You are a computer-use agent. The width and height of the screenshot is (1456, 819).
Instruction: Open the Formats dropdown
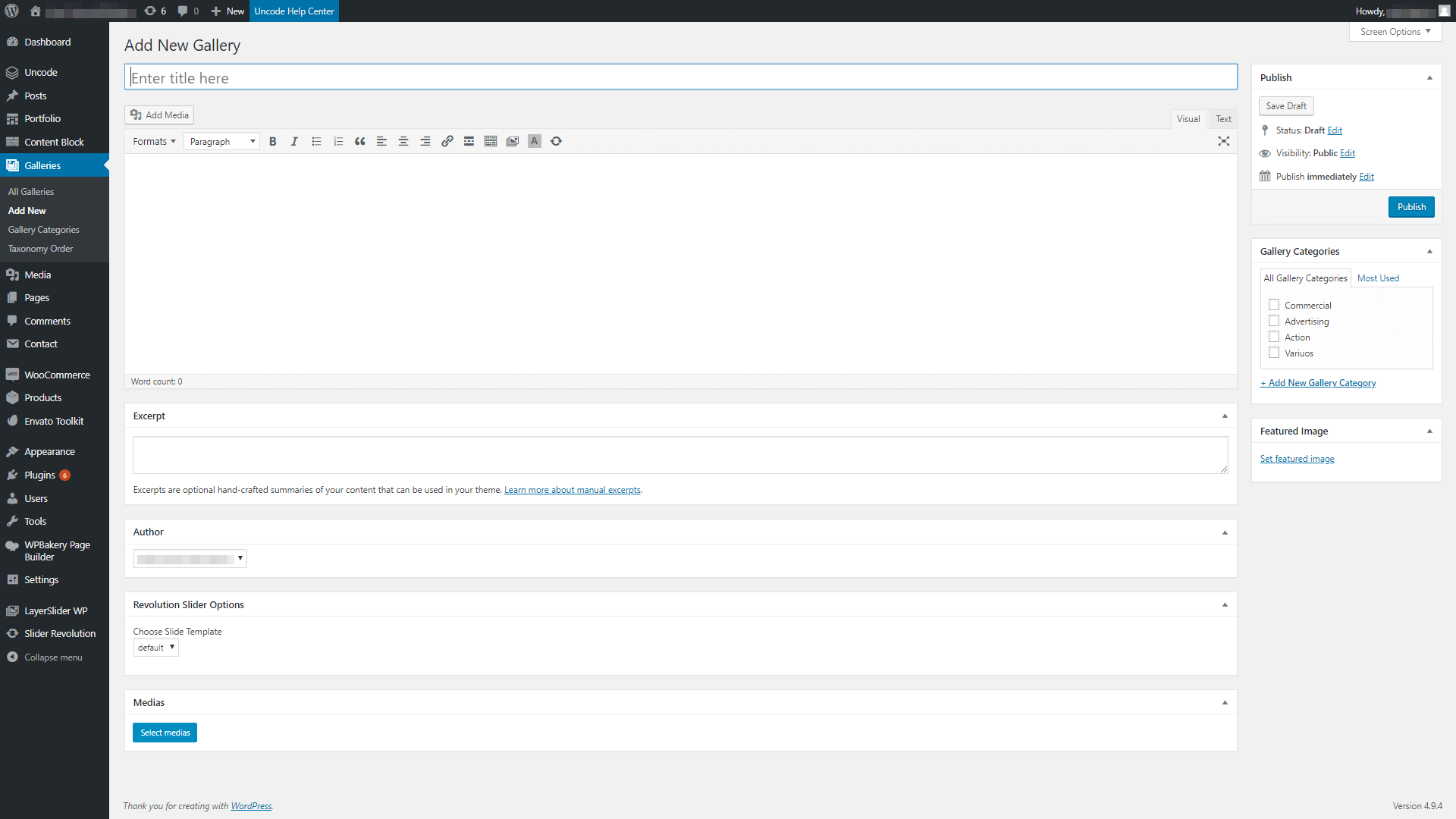point(154,141)
